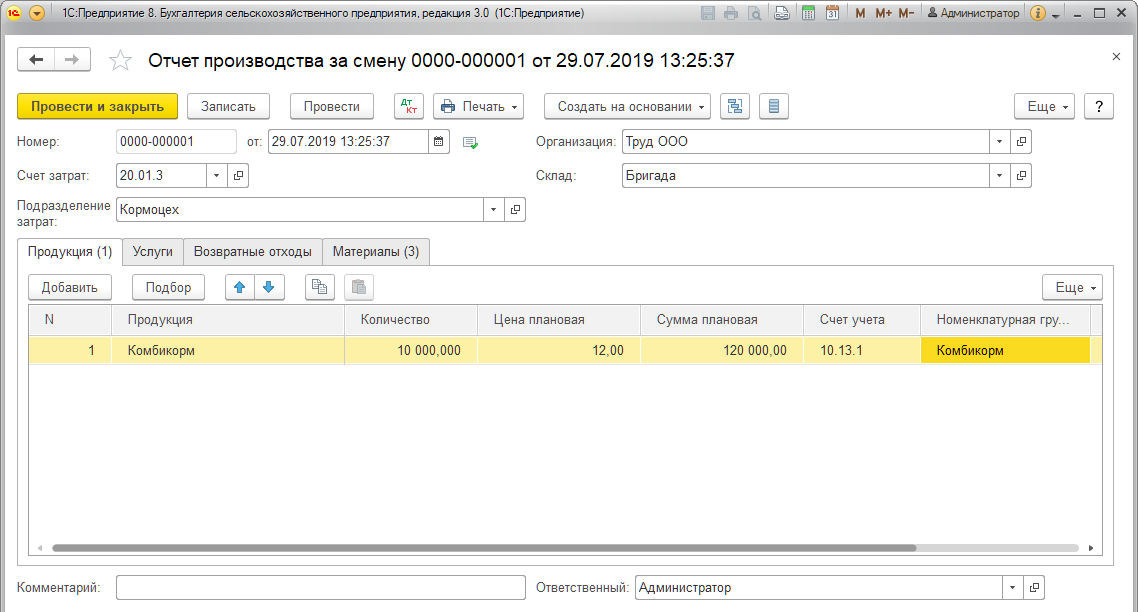
Task: Click the Save icon in title bar
Action: pyautogui.click(x=708, y=13)
